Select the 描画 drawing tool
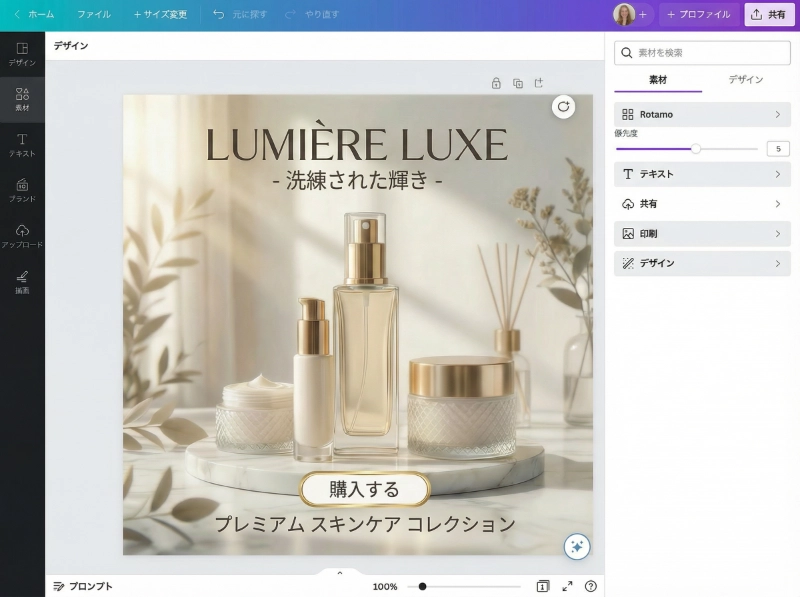Viewport: 800px width, 597px height. click(x=22, y=281)
